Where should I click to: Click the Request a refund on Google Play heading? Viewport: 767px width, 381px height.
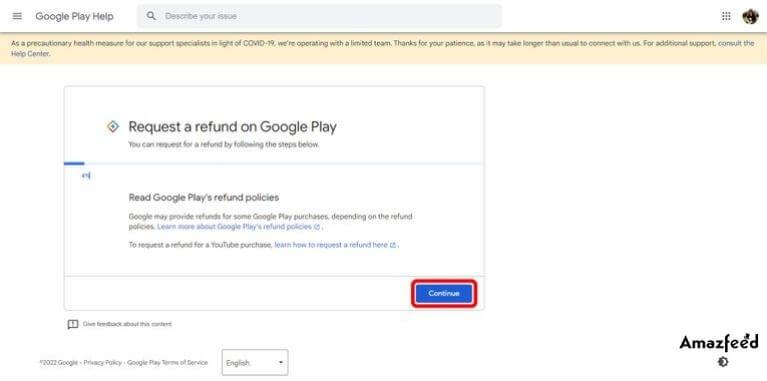pyautogui.click(x=232, y=127)
